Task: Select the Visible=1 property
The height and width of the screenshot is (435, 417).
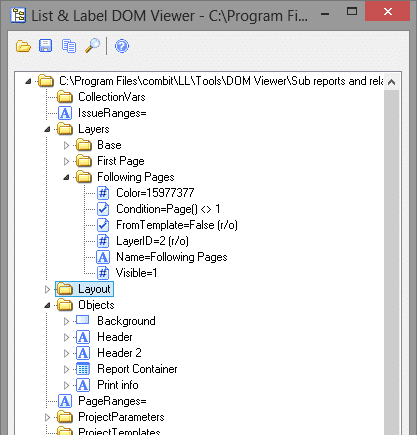Action: click(136, 273)
